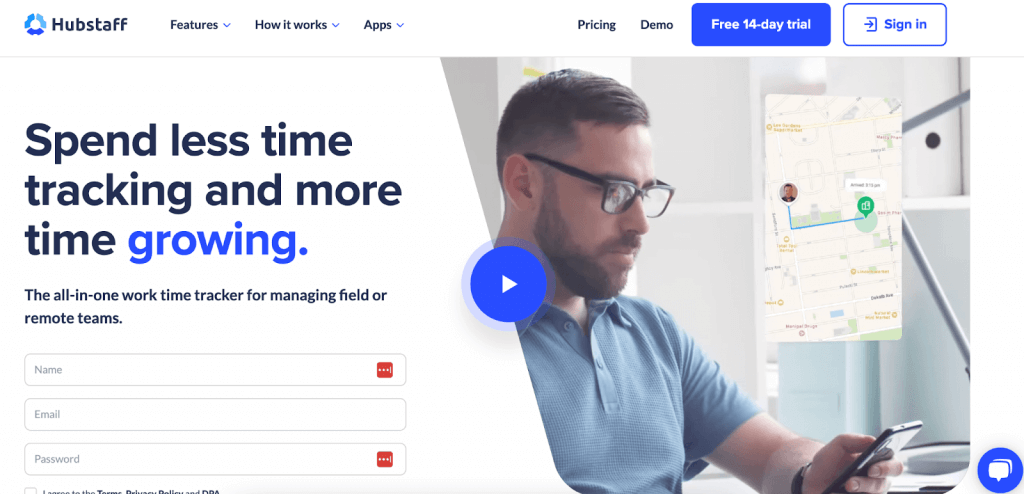Viewport: 1024px width, 494px height.
Task: Click the sign-in arrow icon
Action: point(870,25)
